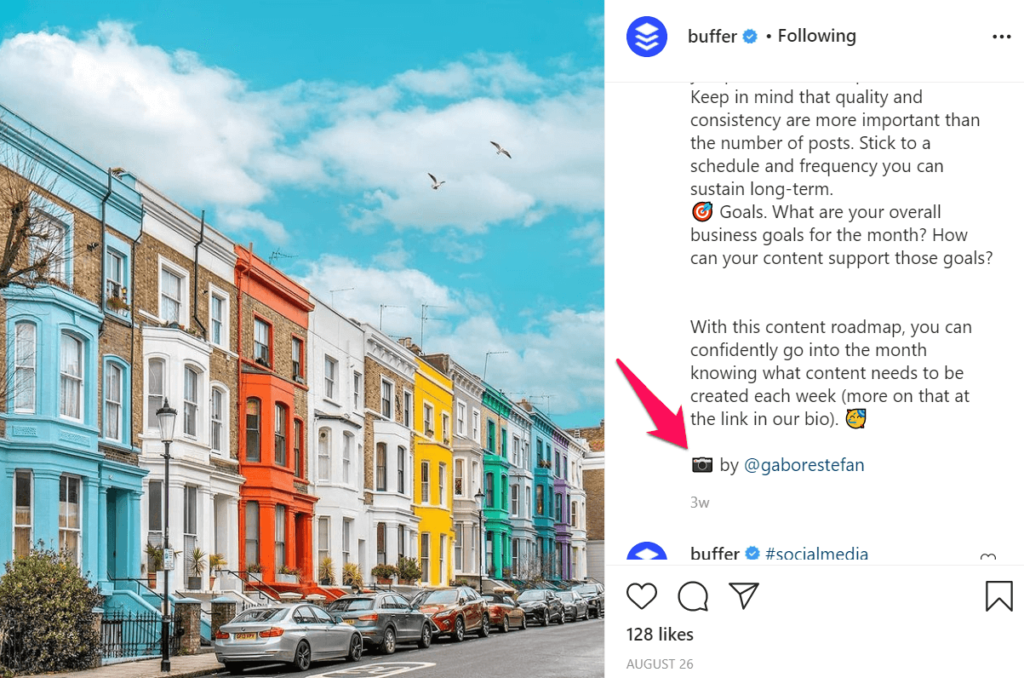Image resolution: width=1024 pixels, height=678 pixels.
Task: Open the buffer username in the header
Action: pyautogui.click(x=712, y=37)
